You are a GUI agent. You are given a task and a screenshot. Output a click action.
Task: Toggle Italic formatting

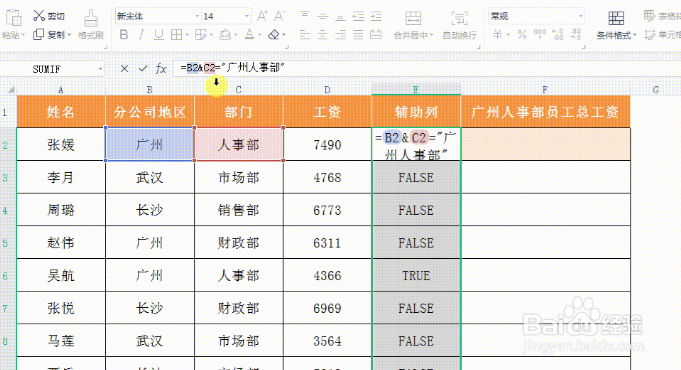pos(141,34)
